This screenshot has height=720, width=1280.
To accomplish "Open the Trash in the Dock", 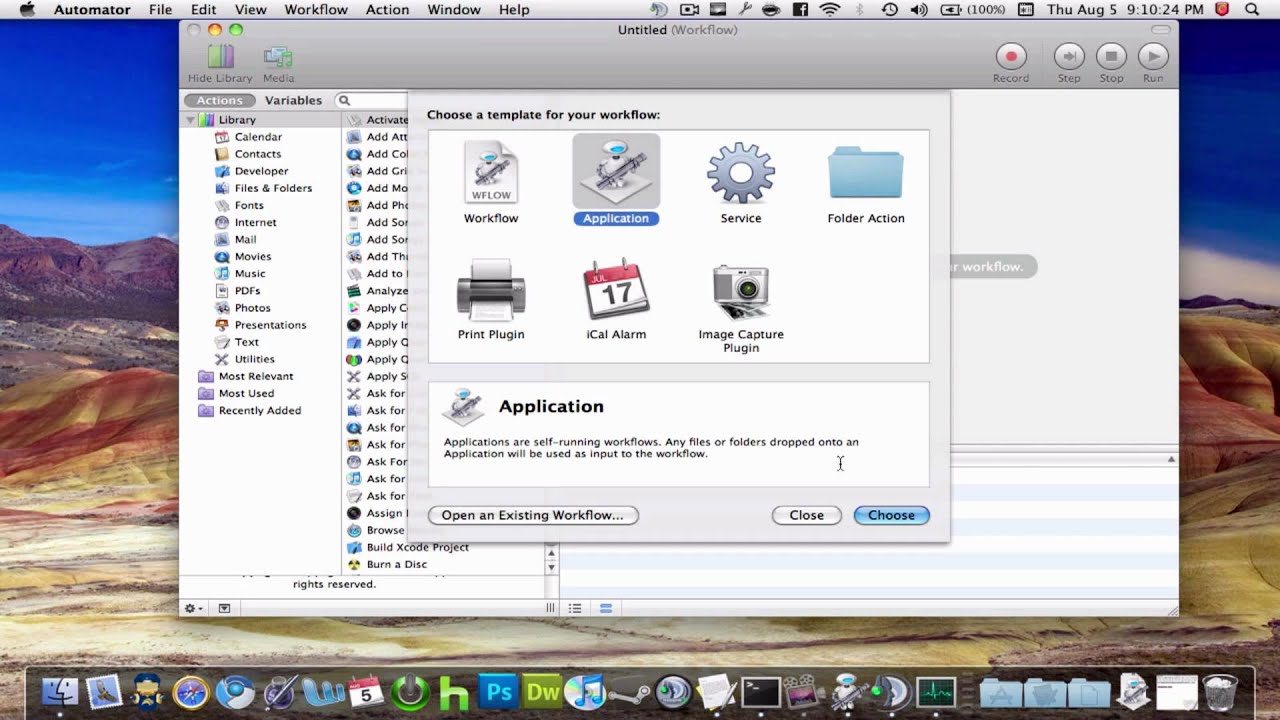I will (1220, 692).
